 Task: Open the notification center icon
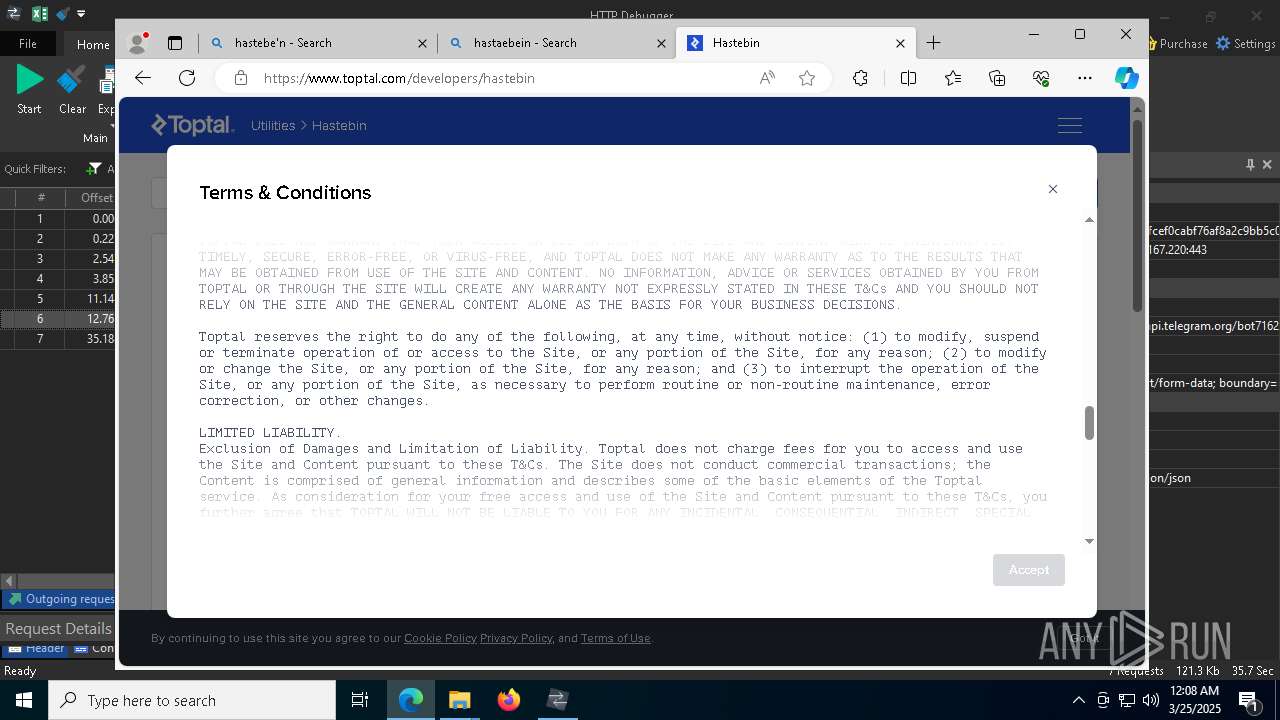(x=1248, y=700)
